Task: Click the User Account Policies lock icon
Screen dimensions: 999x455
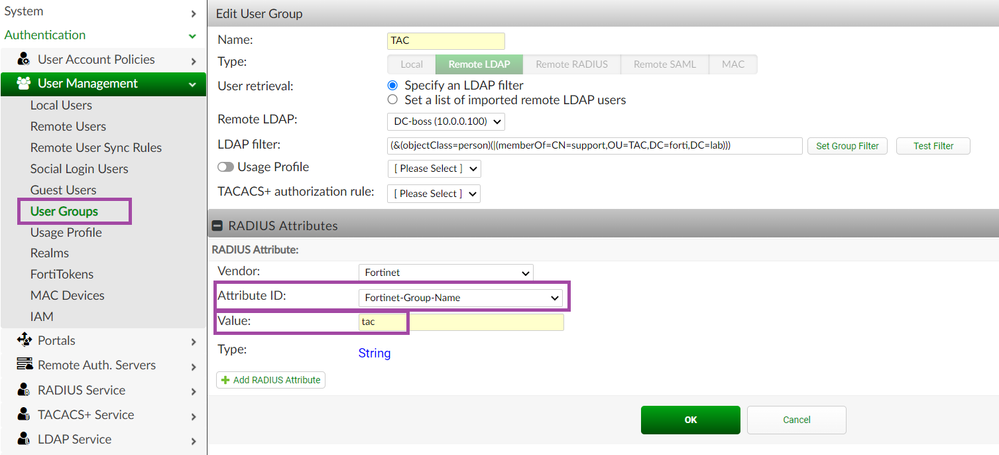Action: tap(24, 60)
